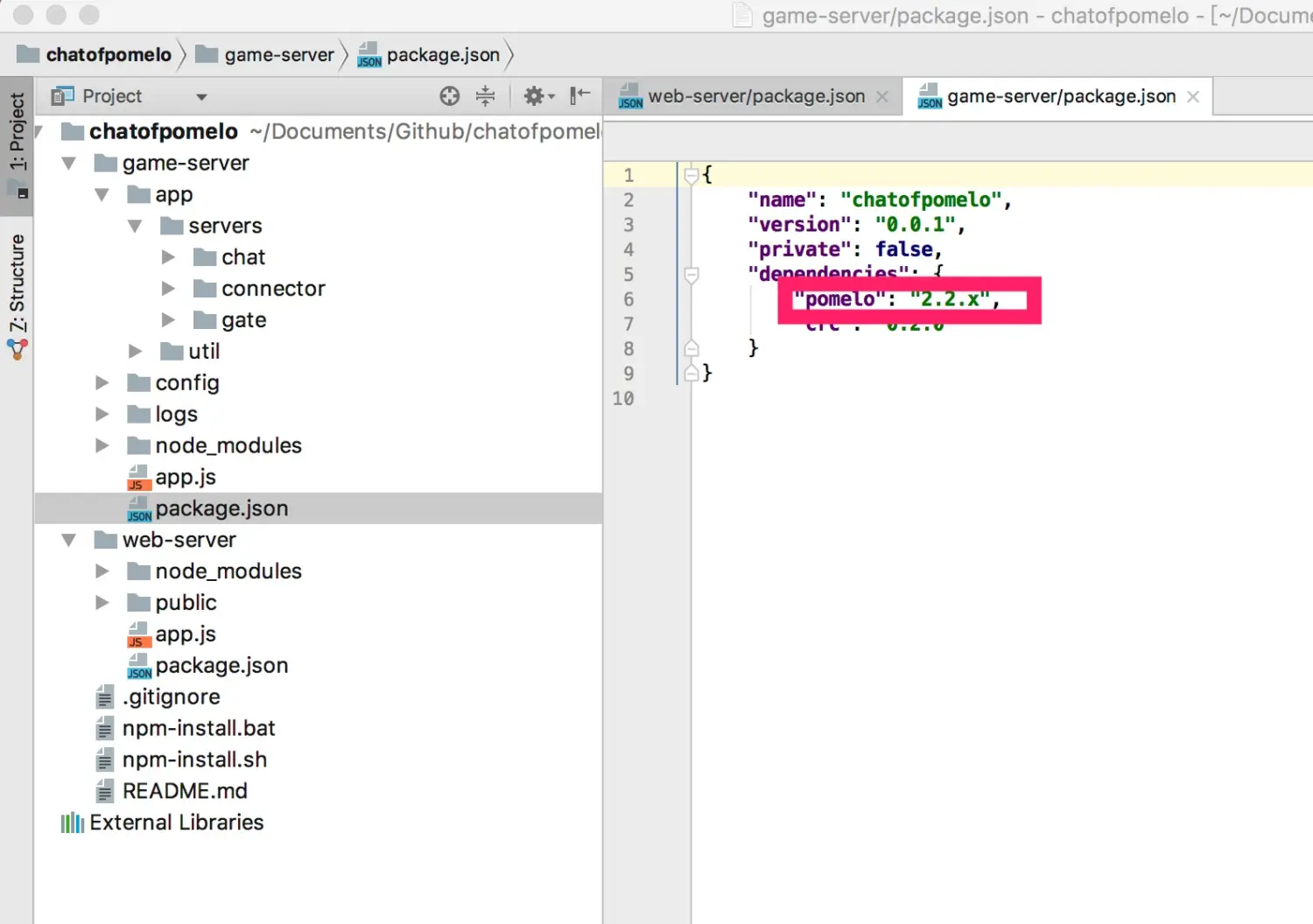Click line number 10 in the gutter
1313x924 pixels.
coord(623,399)
